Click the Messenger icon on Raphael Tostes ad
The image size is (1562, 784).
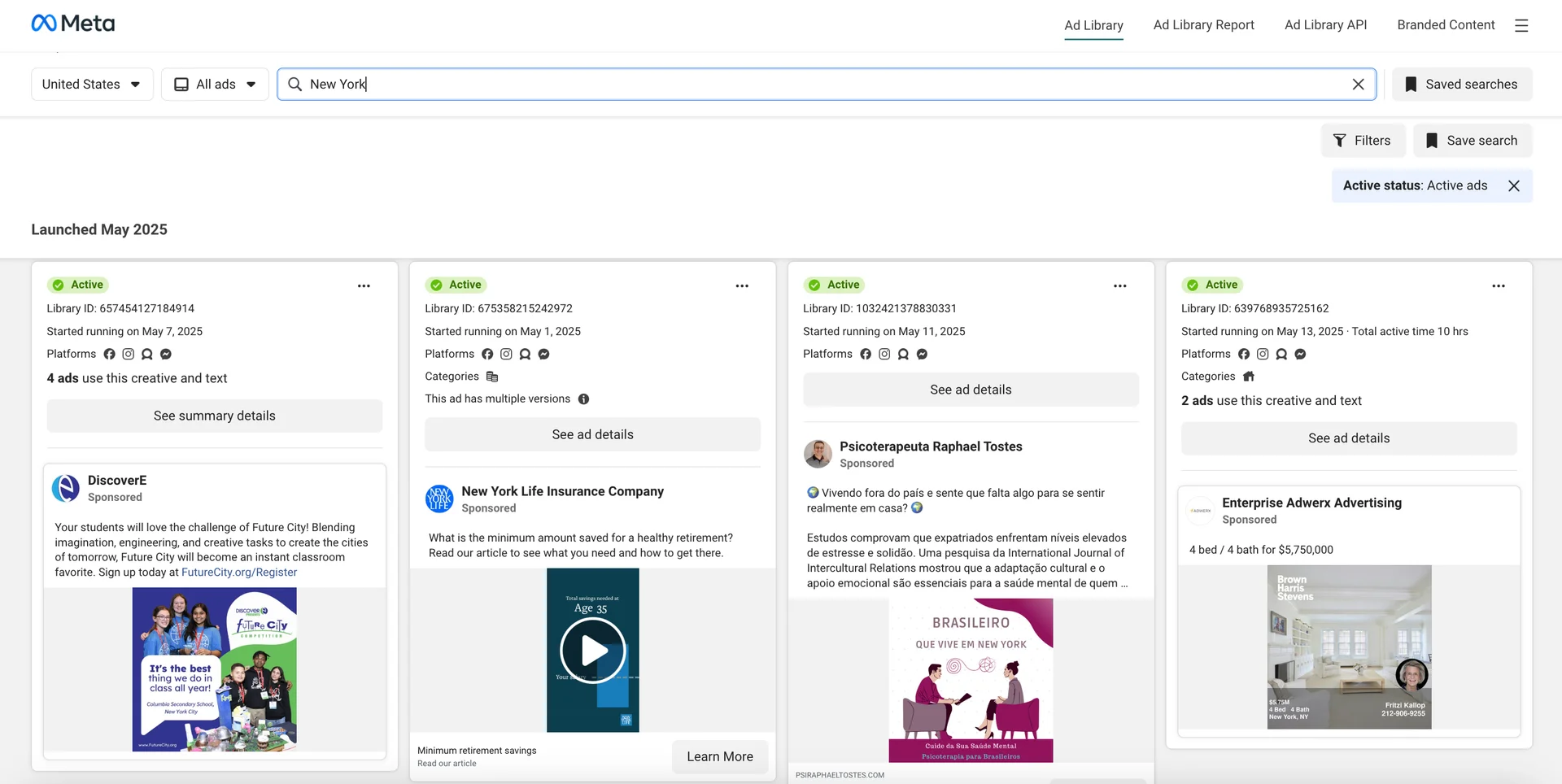[x=922, y=354]
